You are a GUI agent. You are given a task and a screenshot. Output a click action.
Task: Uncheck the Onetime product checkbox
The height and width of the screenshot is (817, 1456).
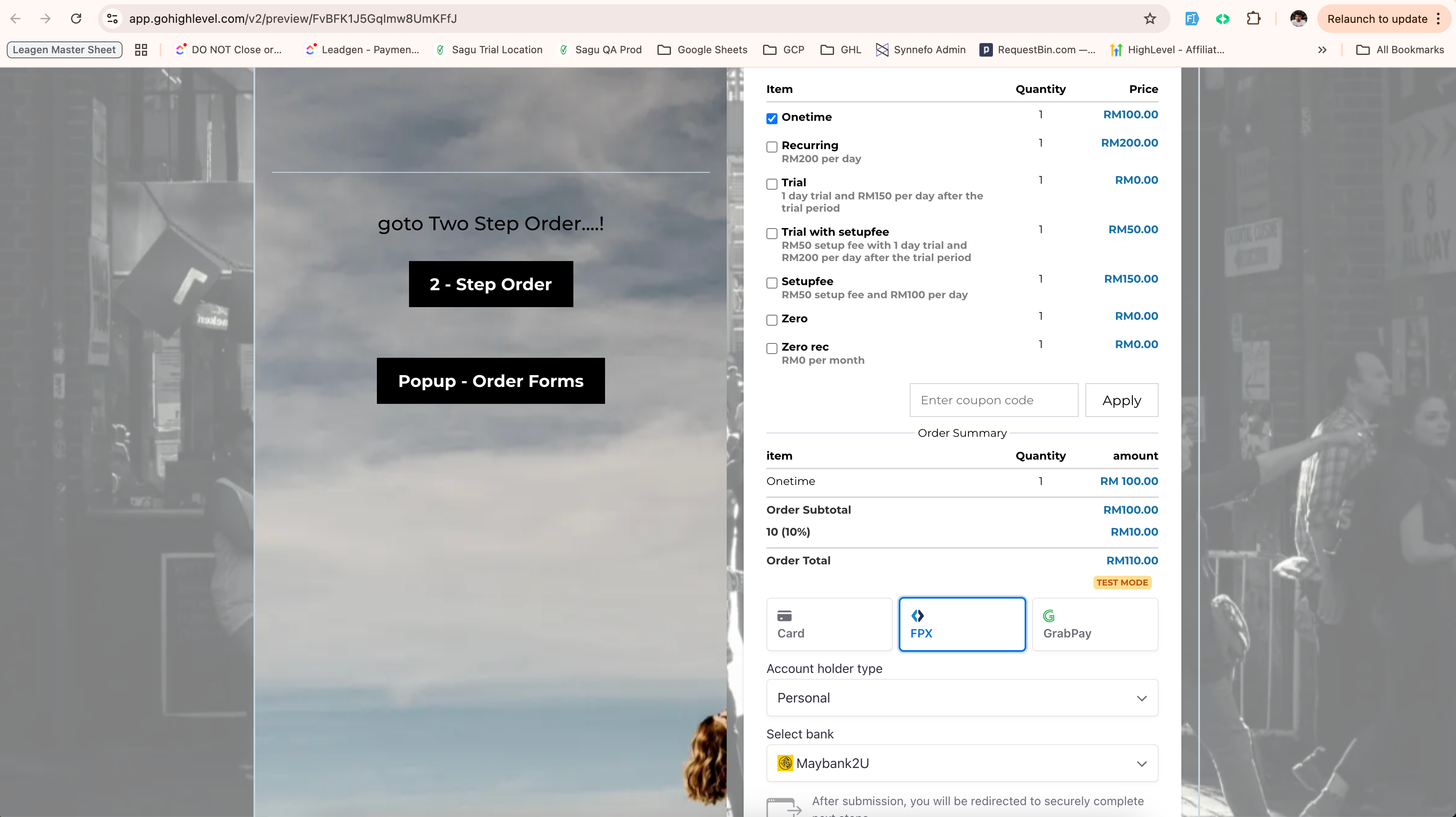pos(772,118)
